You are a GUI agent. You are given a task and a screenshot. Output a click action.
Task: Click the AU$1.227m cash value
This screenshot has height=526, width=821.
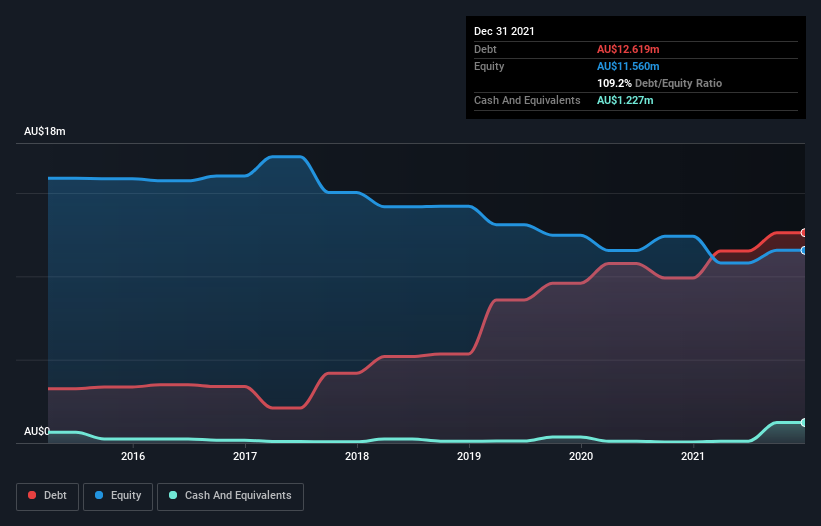click(625, 100)
